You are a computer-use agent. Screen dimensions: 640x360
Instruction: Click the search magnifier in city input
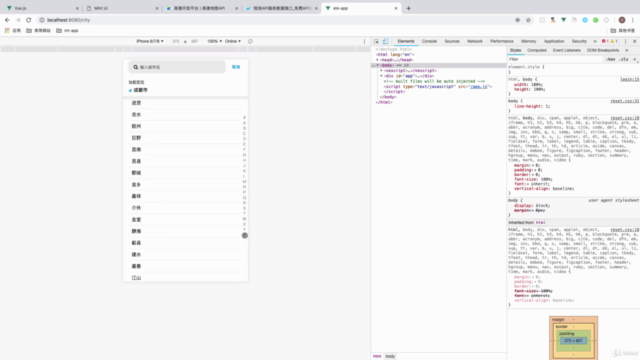click(x=136, y=67)
